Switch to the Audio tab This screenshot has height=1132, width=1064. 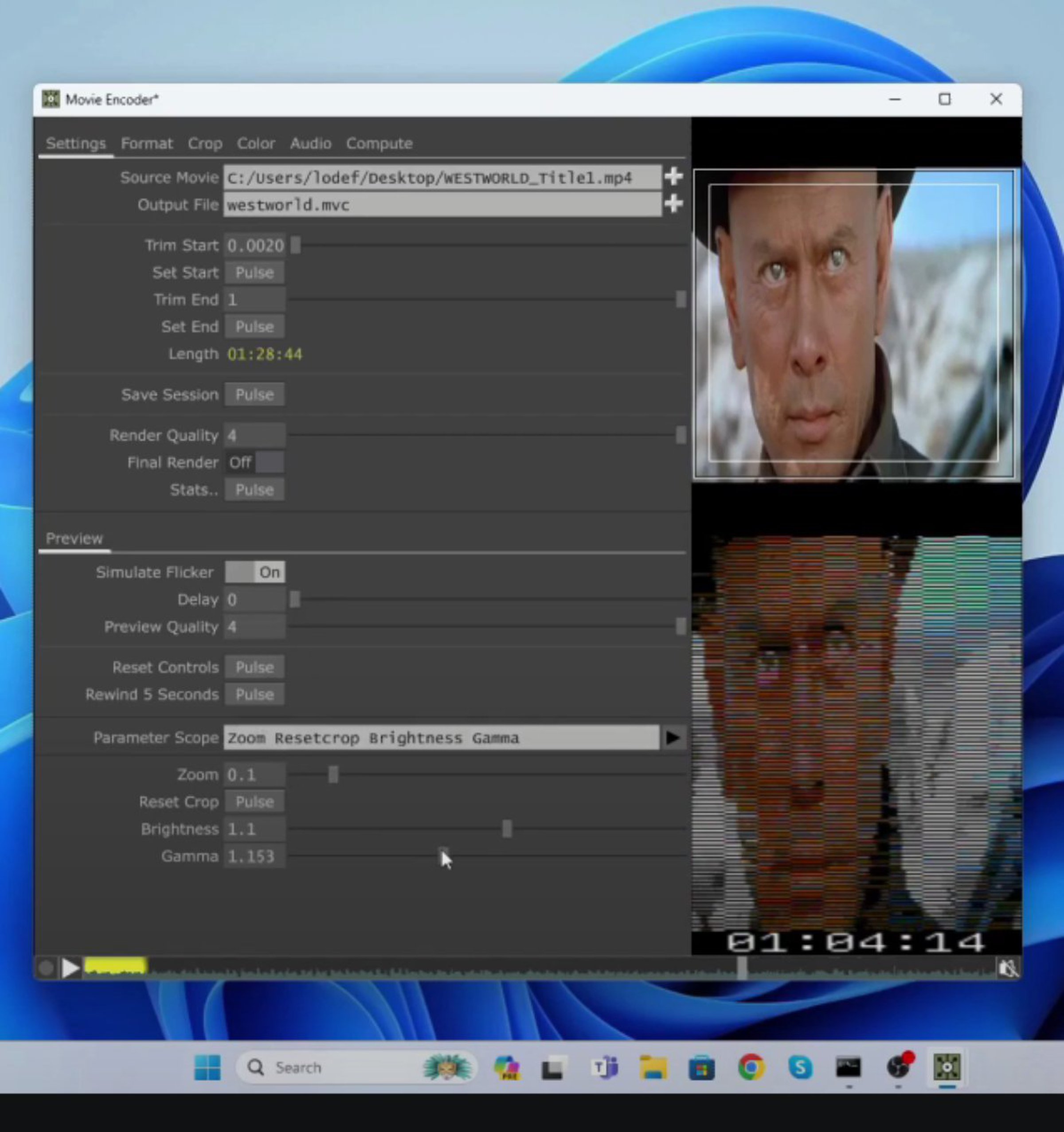(x=310, y=144)
